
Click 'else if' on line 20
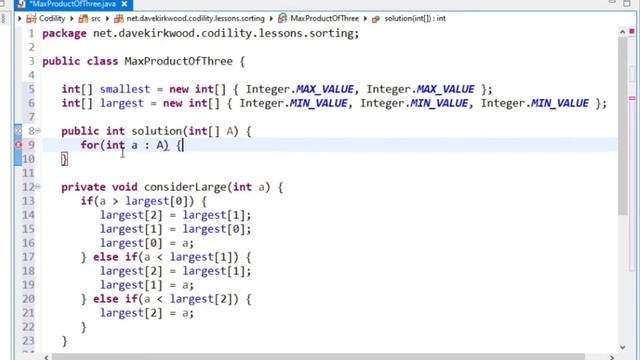116,299
